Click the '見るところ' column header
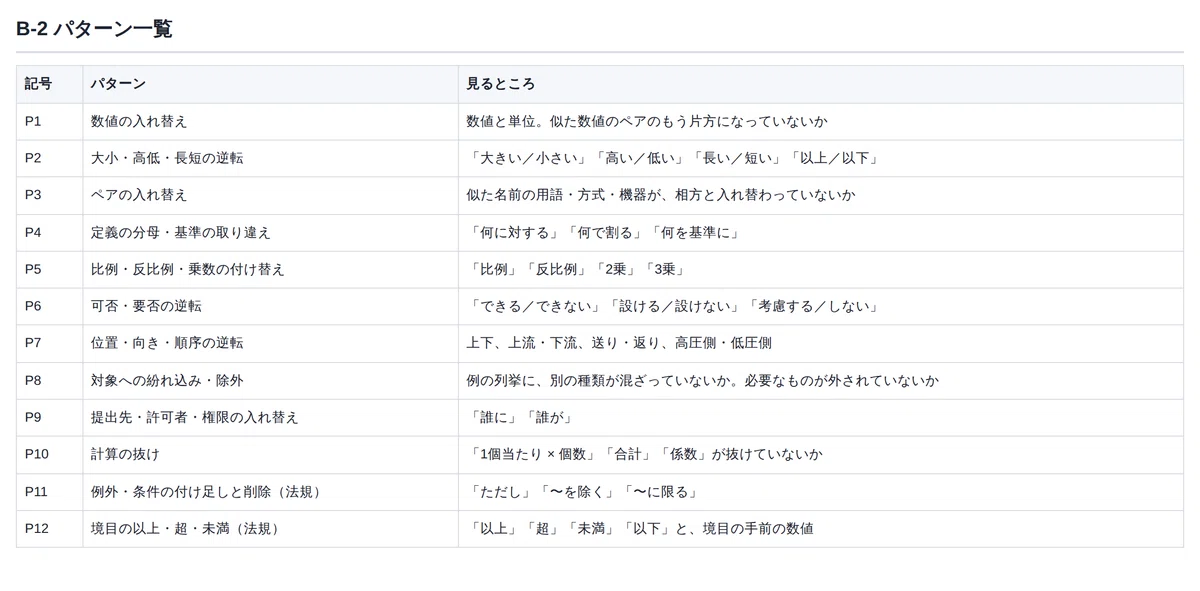The width and height of the screenshot is (1200, 591). tap(820, 84)
